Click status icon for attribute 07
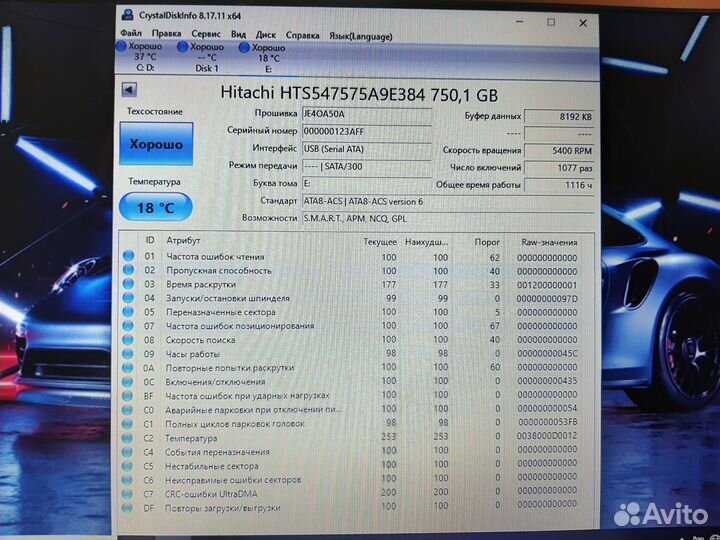 tap(129, 326)
